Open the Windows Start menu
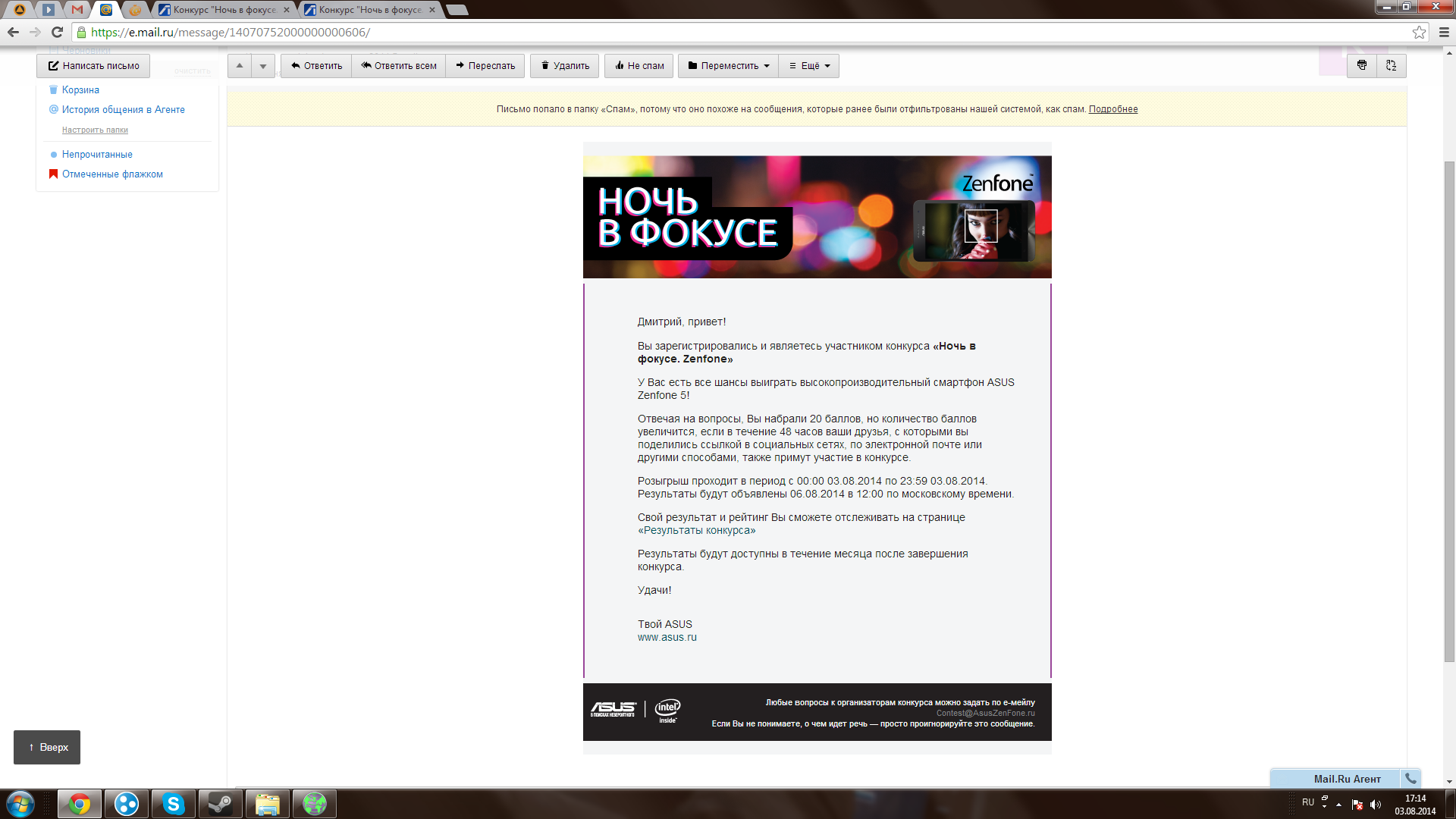Screen dimensions: 1456x819 click(x=20, y=804)
